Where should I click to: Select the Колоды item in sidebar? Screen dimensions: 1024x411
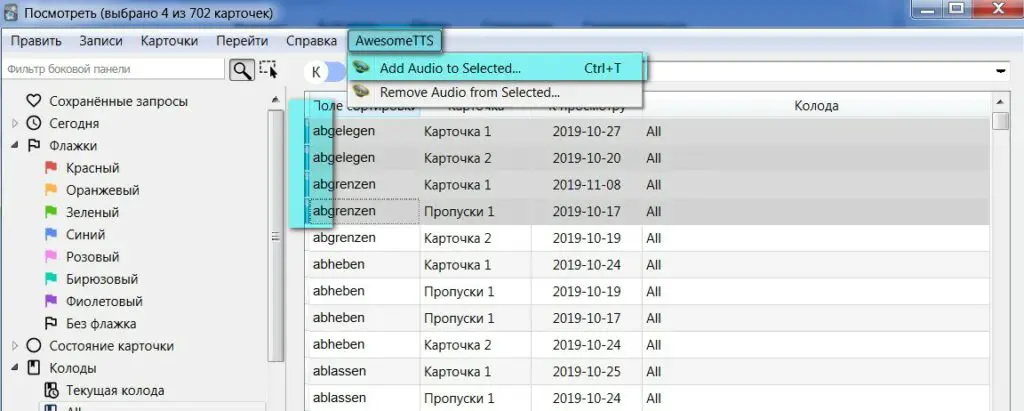61,368
